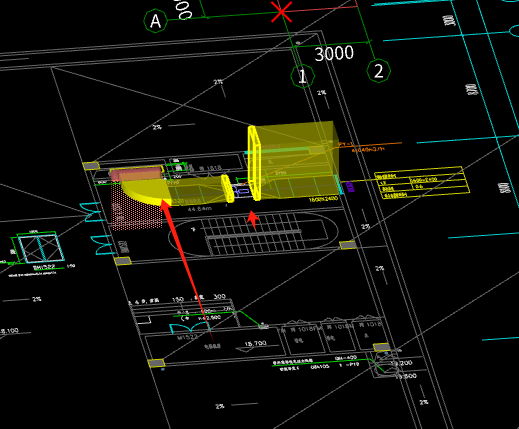Select the large transparent yellow duct box
The height and width of the screenshot is (429, 519).
(297, 160)
